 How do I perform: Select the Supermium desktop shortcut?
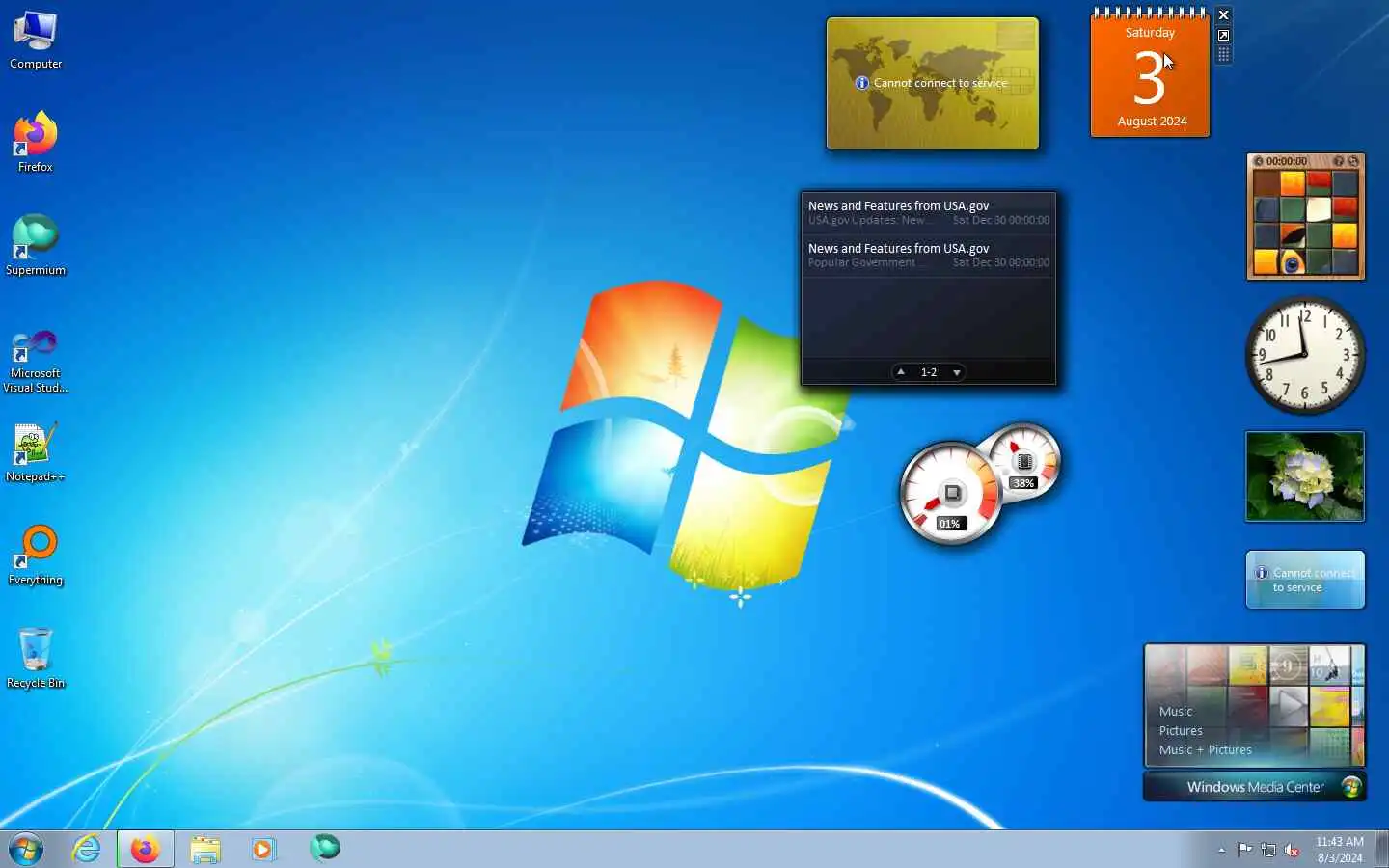36,246
